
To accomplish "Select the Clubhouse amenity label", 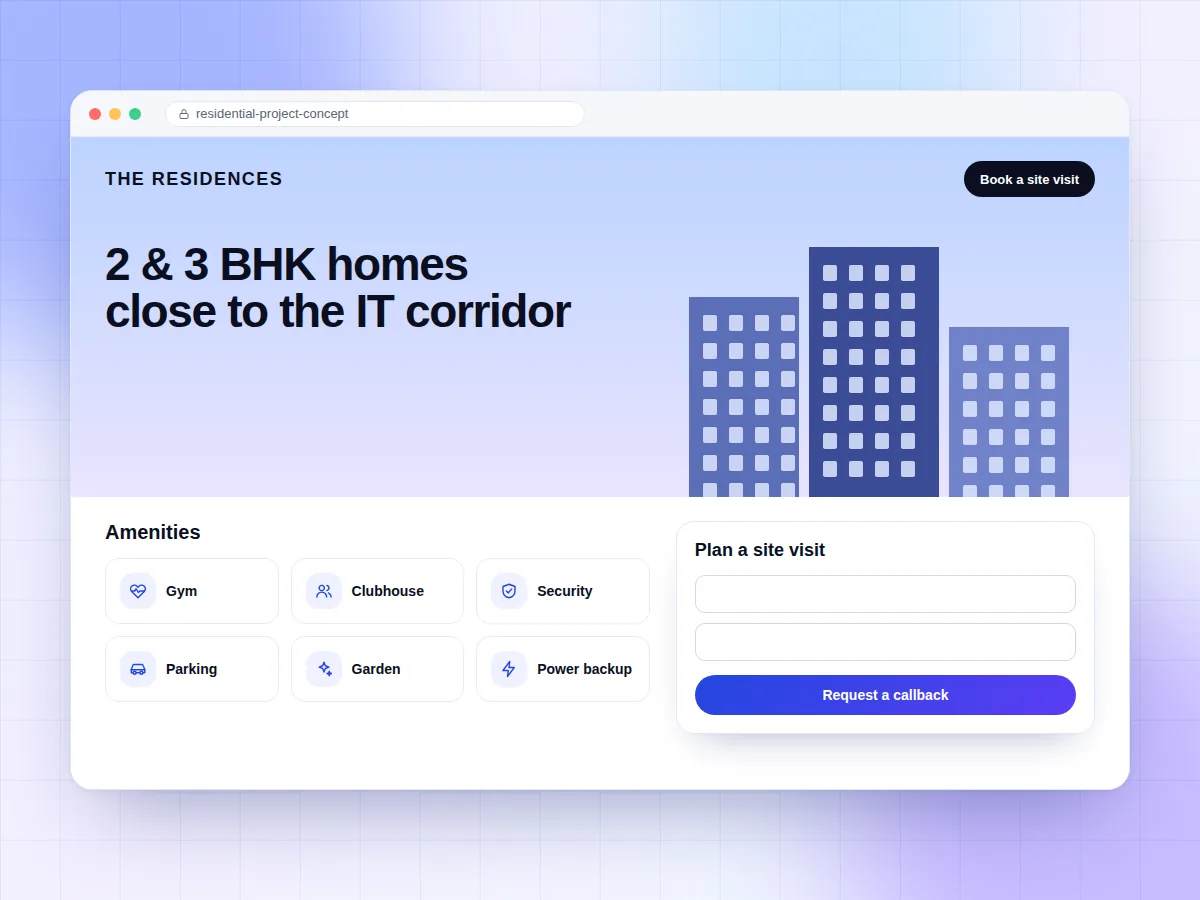I will [388, 591].
